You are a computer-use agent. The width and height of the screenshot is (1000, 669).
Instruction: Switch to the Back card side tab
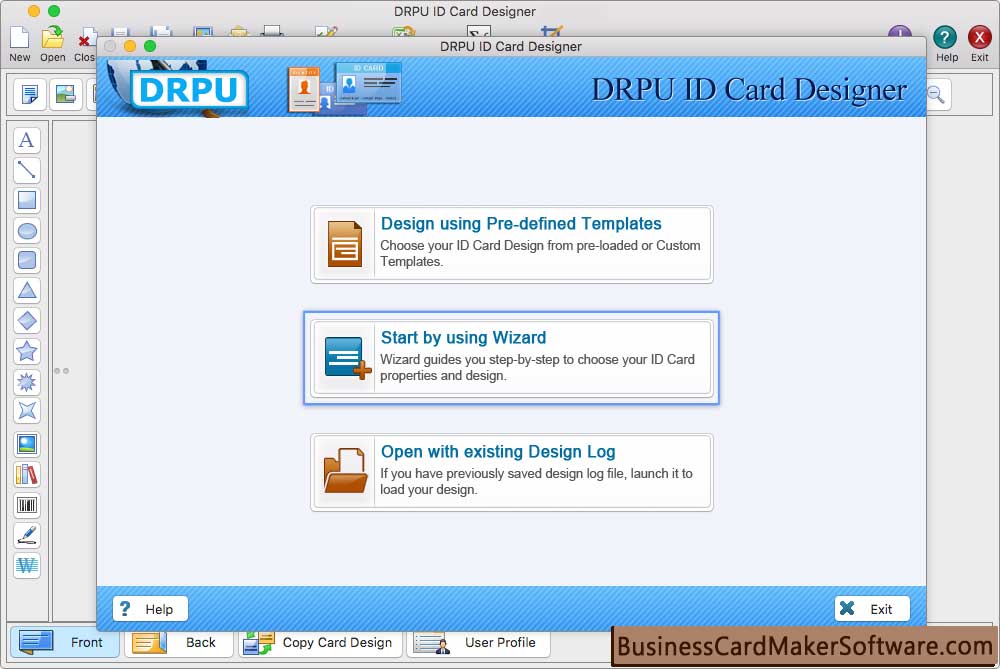pyautogui.click(x=179, y=643)
